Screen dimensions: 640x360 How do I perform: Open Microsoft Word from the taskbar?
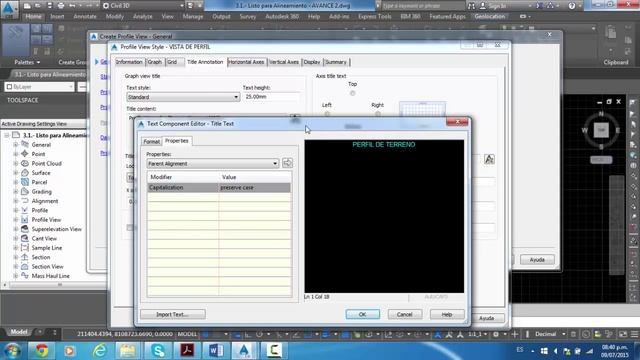click(x=216, y=351)
